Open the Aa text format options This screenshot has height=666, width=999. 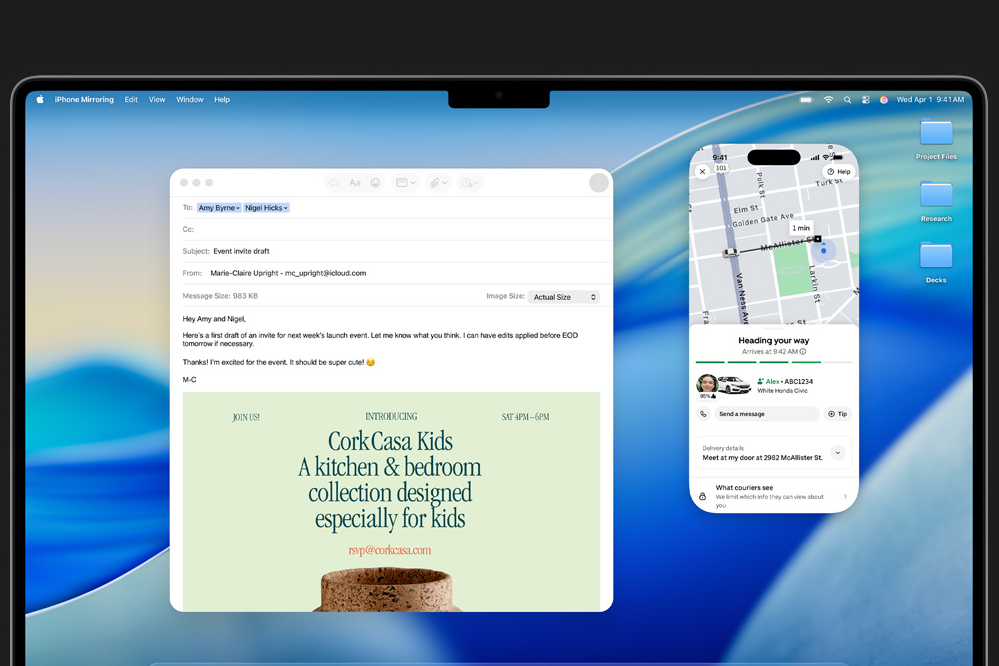click(x=355, y=183)
